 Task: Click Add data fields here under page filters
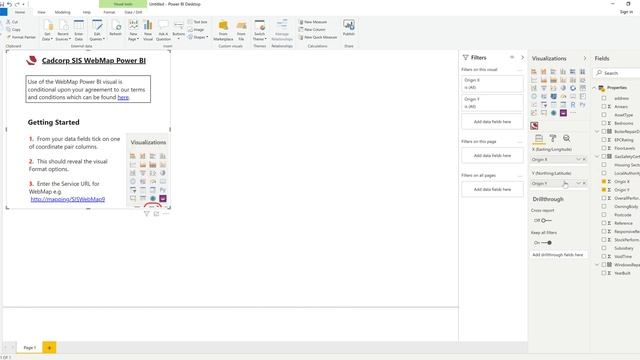(492, 156)
